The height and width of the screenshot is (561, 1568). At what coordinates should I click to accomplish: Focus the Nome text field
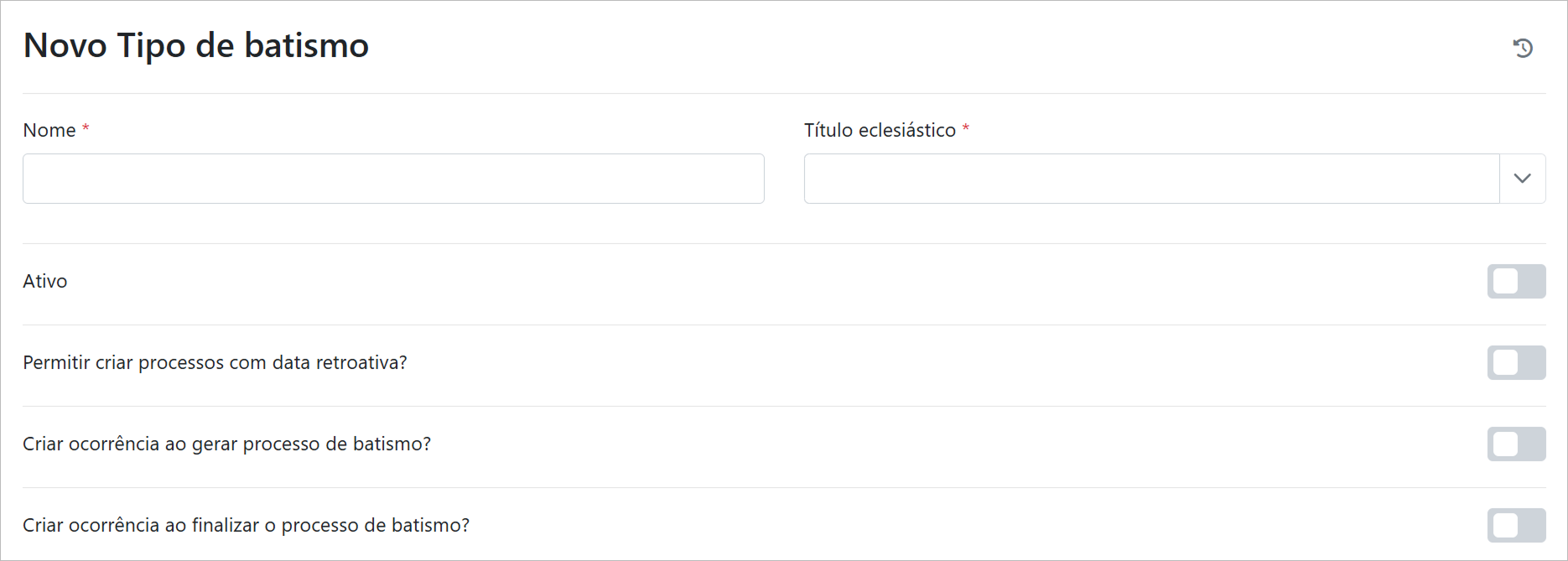pyautogui.click(x=393, y=179)
